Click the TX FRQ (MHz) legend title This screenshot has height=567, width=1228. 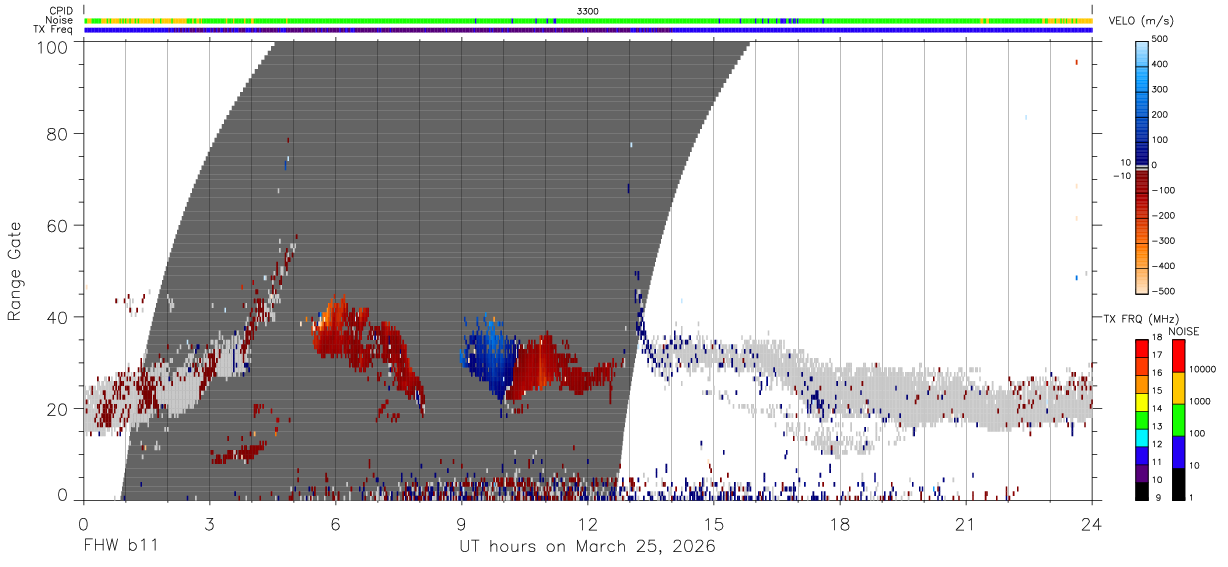1140,319
